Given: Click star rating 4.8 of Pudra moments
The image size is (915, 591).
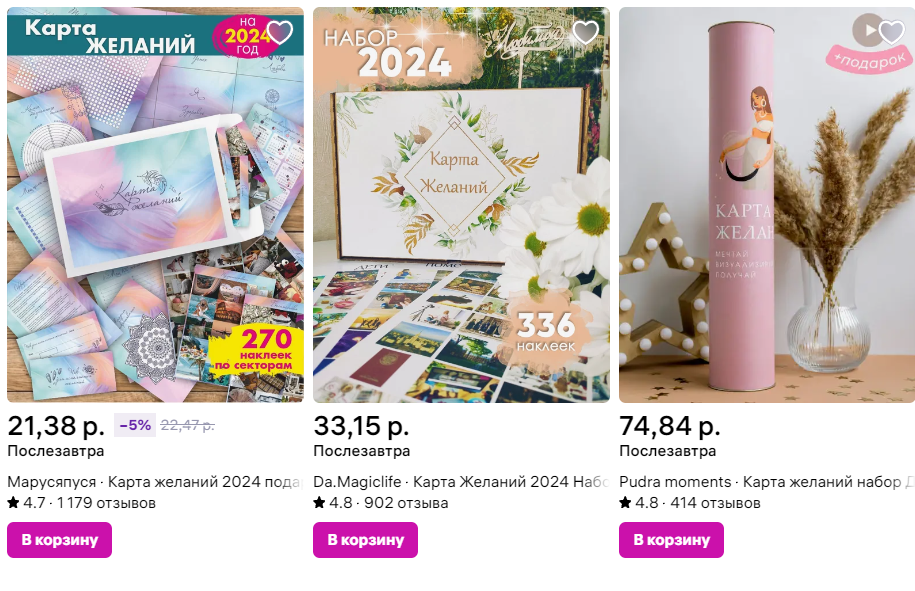Looking at the screenshot, I should click(x=638, y=502).
